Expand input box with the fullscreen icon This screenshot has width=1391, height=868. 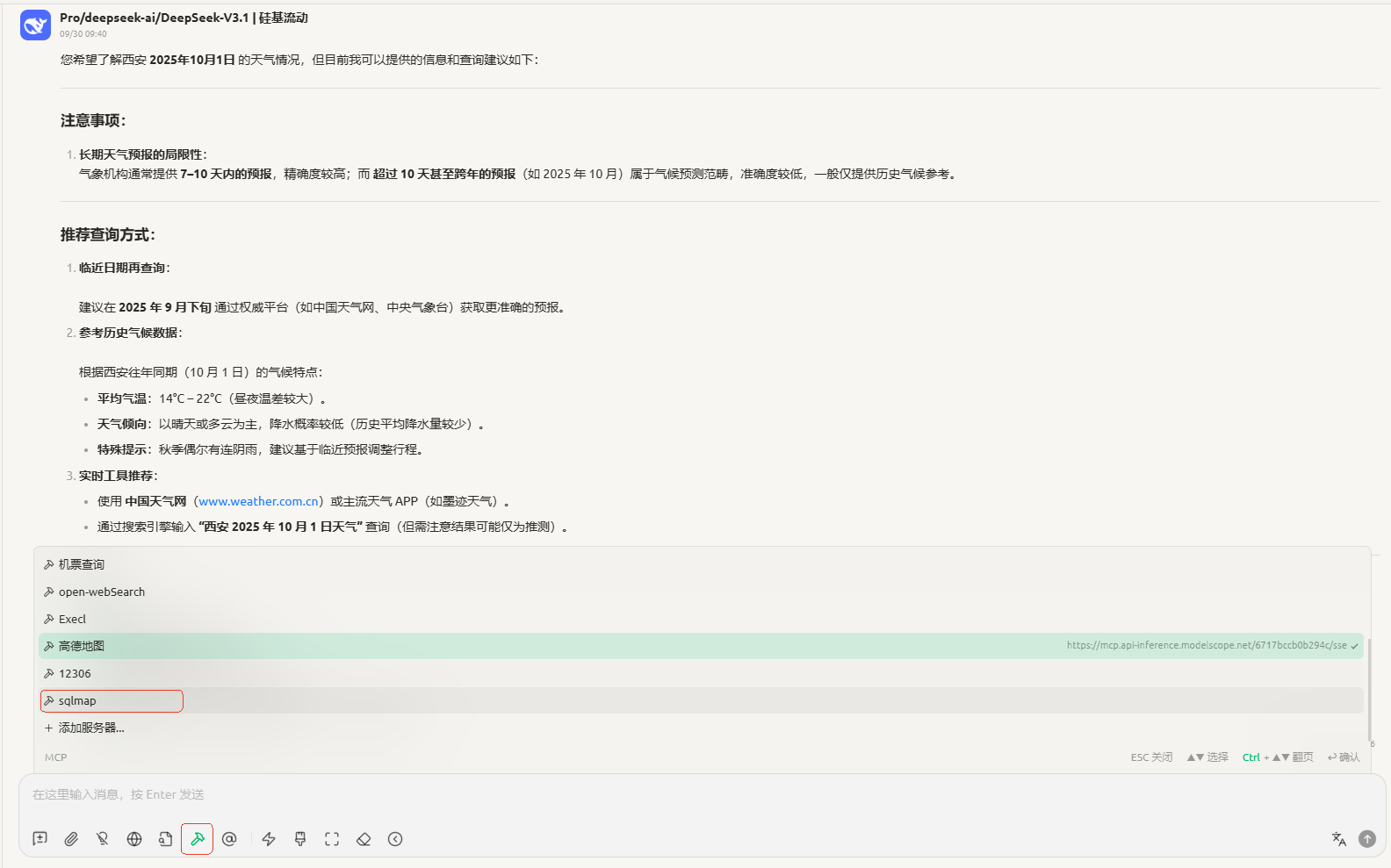tap(332, 839)
